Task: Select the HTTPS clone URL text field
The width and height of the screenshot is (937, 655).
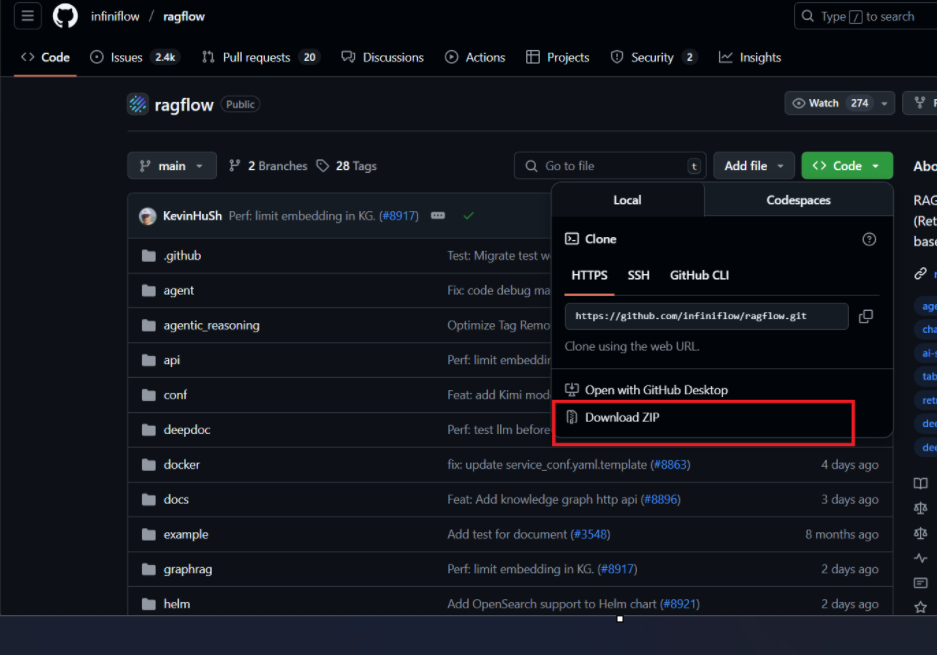Action: [707, 316]
